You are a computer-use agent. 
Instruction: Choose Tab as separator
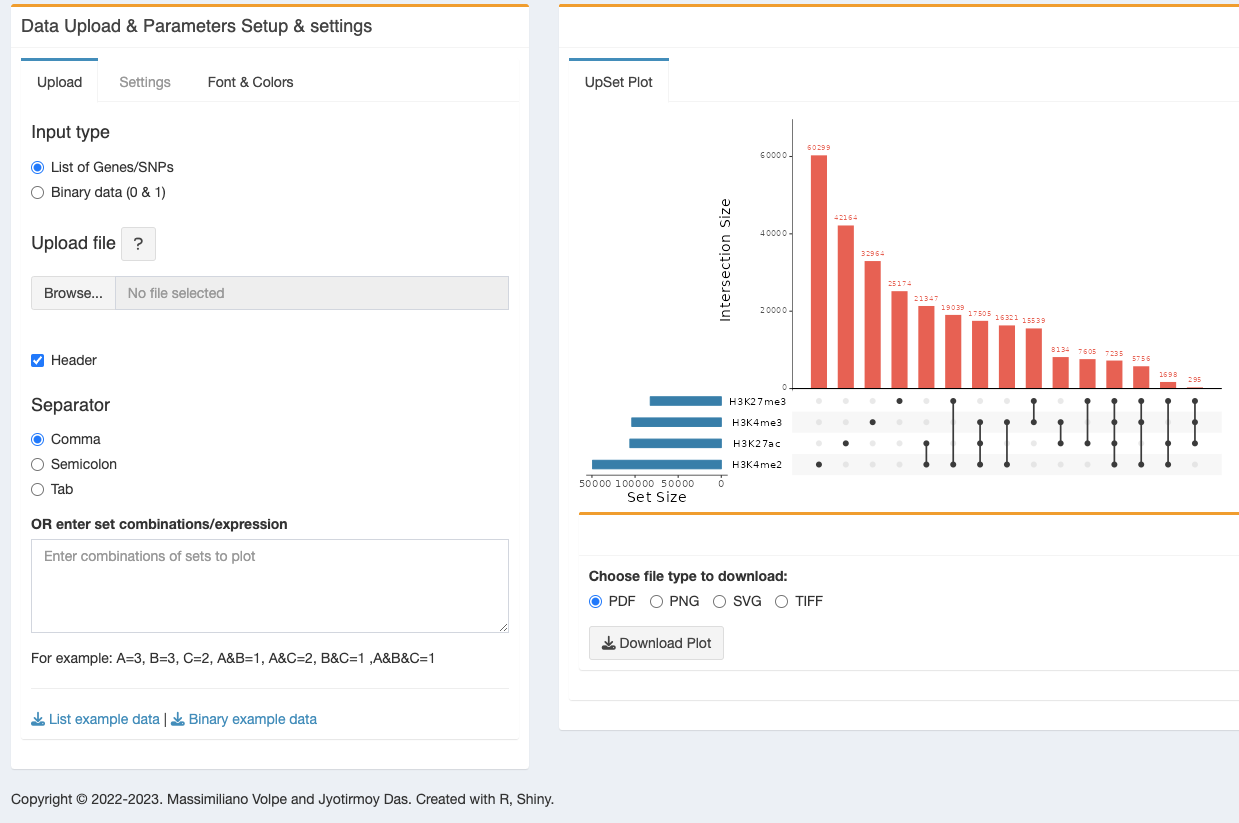38,489
